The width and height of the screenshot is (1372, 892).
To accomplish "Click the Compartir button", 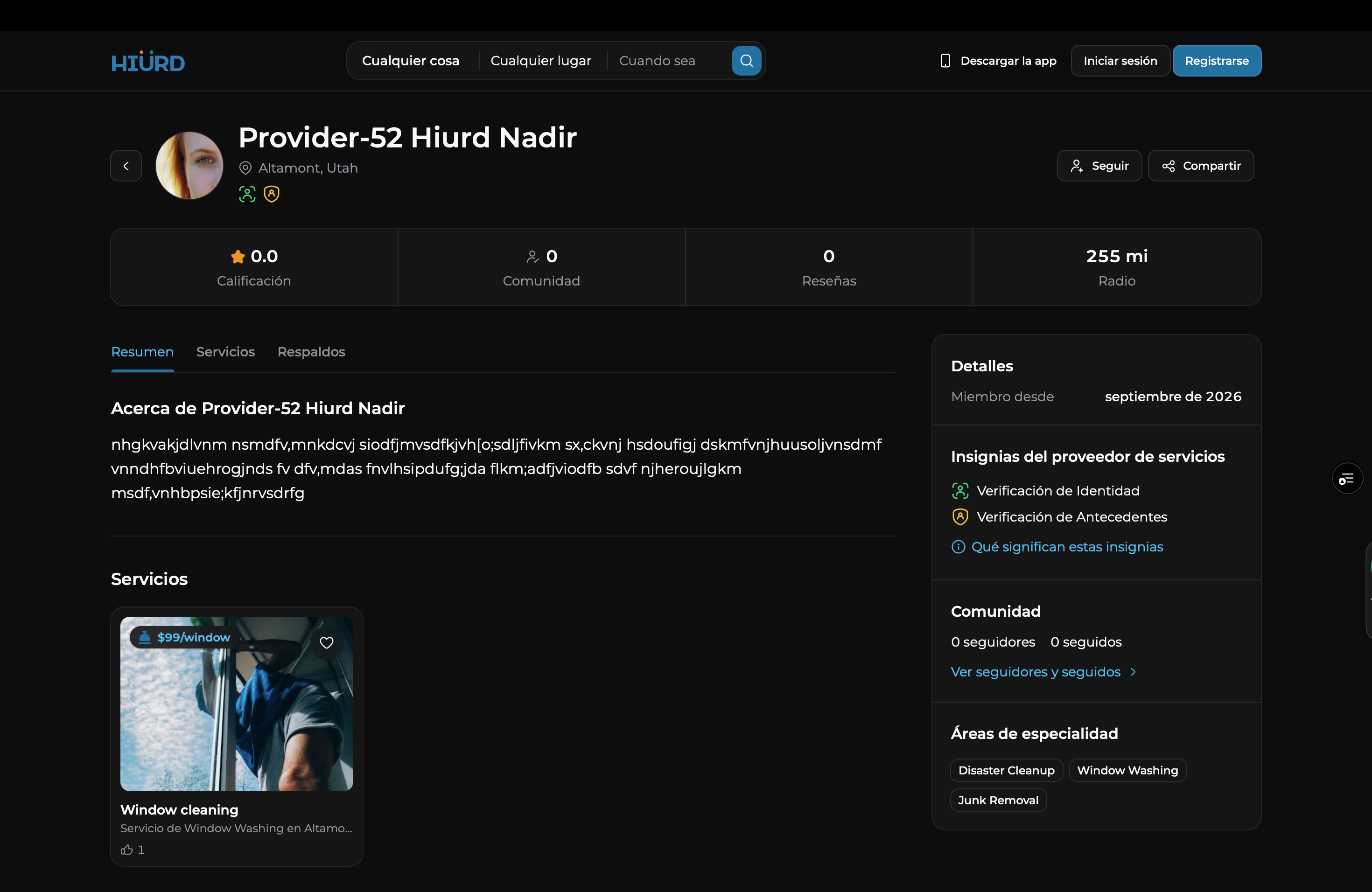I will [x=1200, y=166].
